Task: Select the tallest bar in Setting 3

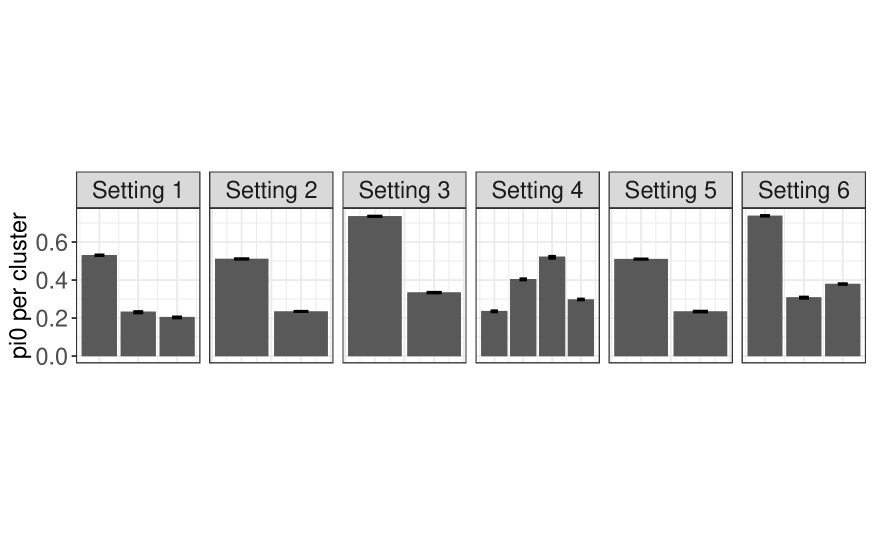Action: point(375,286)
